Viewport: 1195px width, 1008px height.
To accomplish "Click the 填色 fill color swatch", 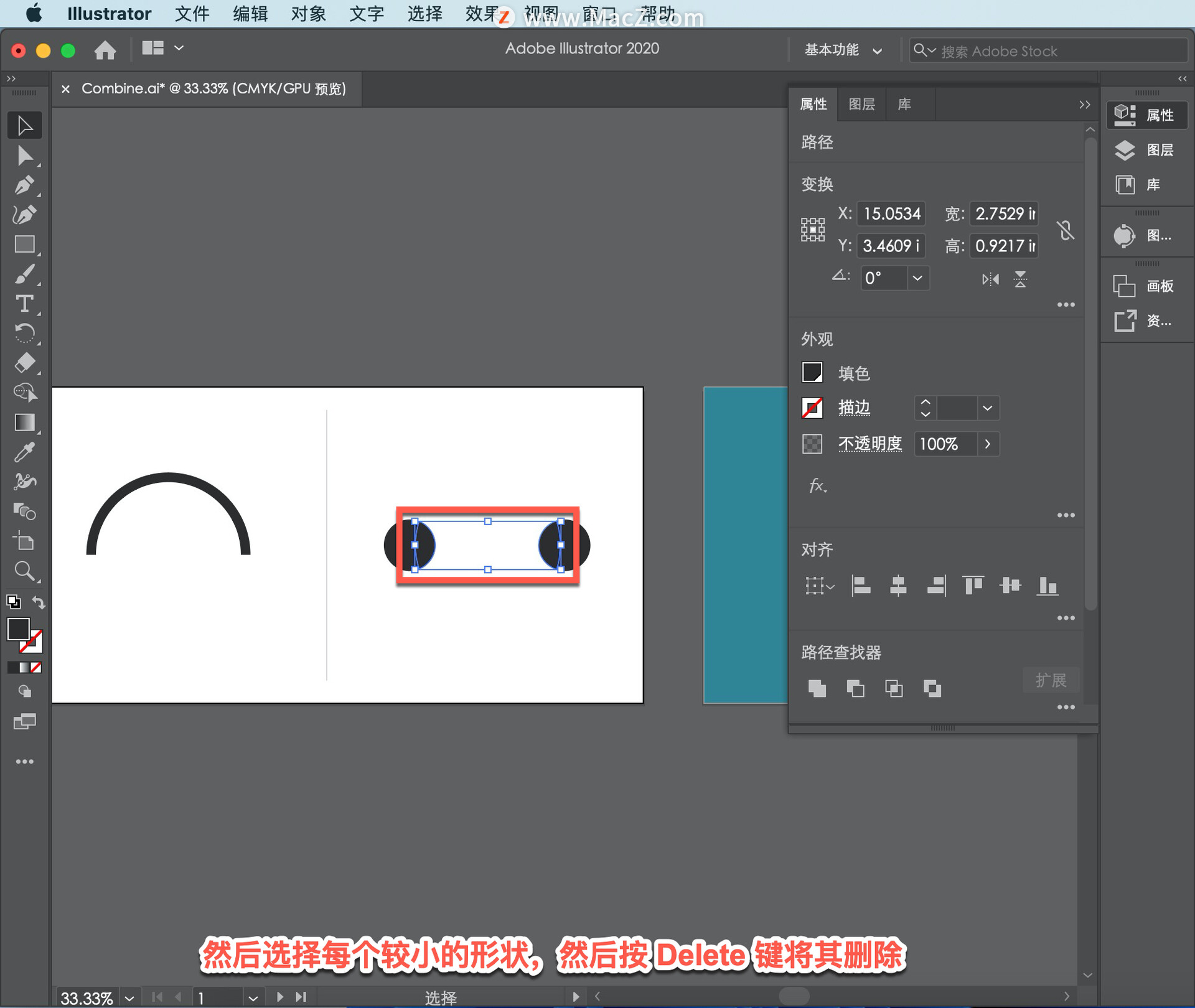I will tap(812, 373).
